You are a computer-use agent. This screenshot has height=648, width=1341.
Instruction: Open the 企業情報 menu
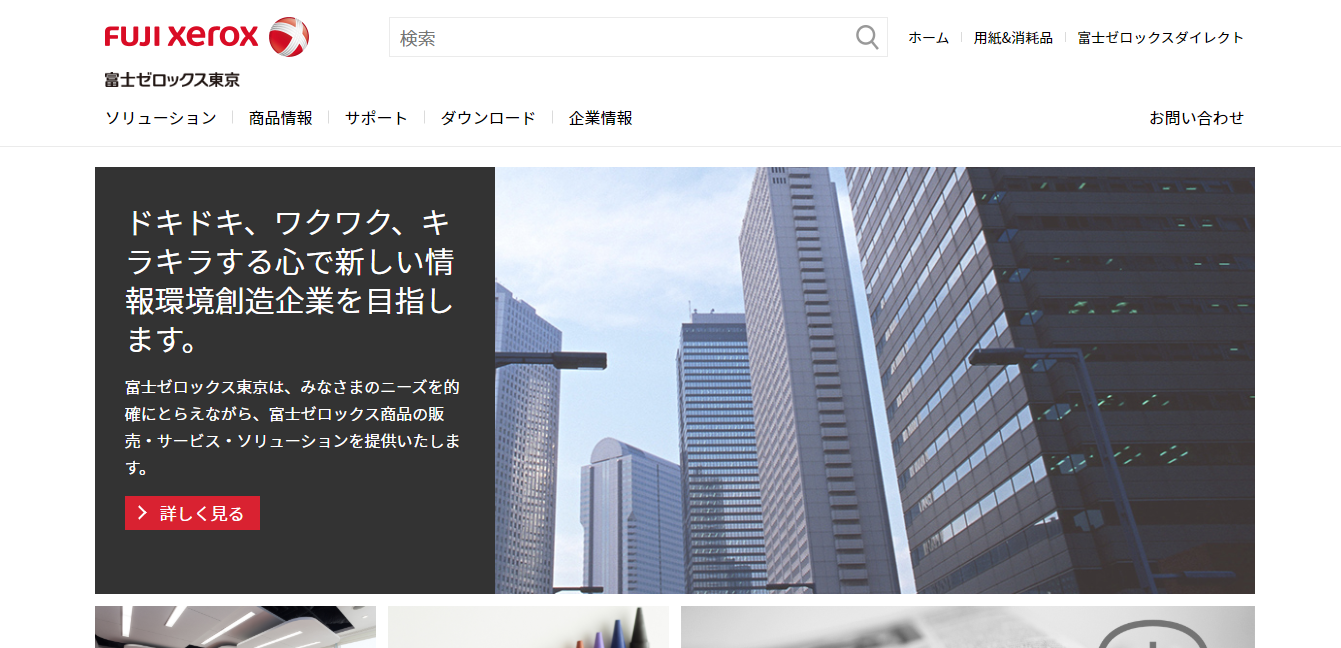601,118
